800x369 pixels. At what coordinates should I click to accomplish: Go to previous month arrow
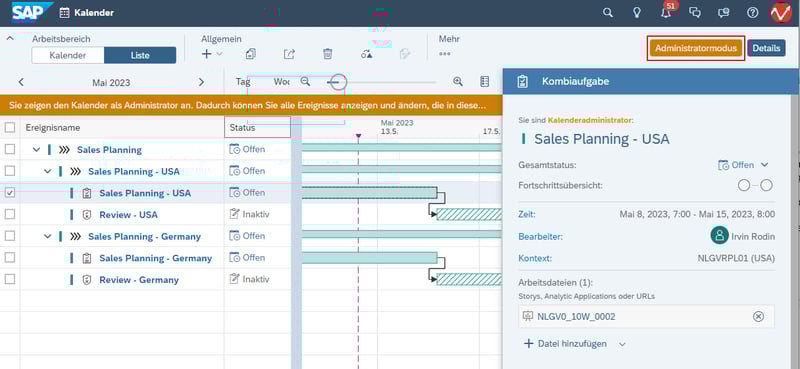click(21, 82)
